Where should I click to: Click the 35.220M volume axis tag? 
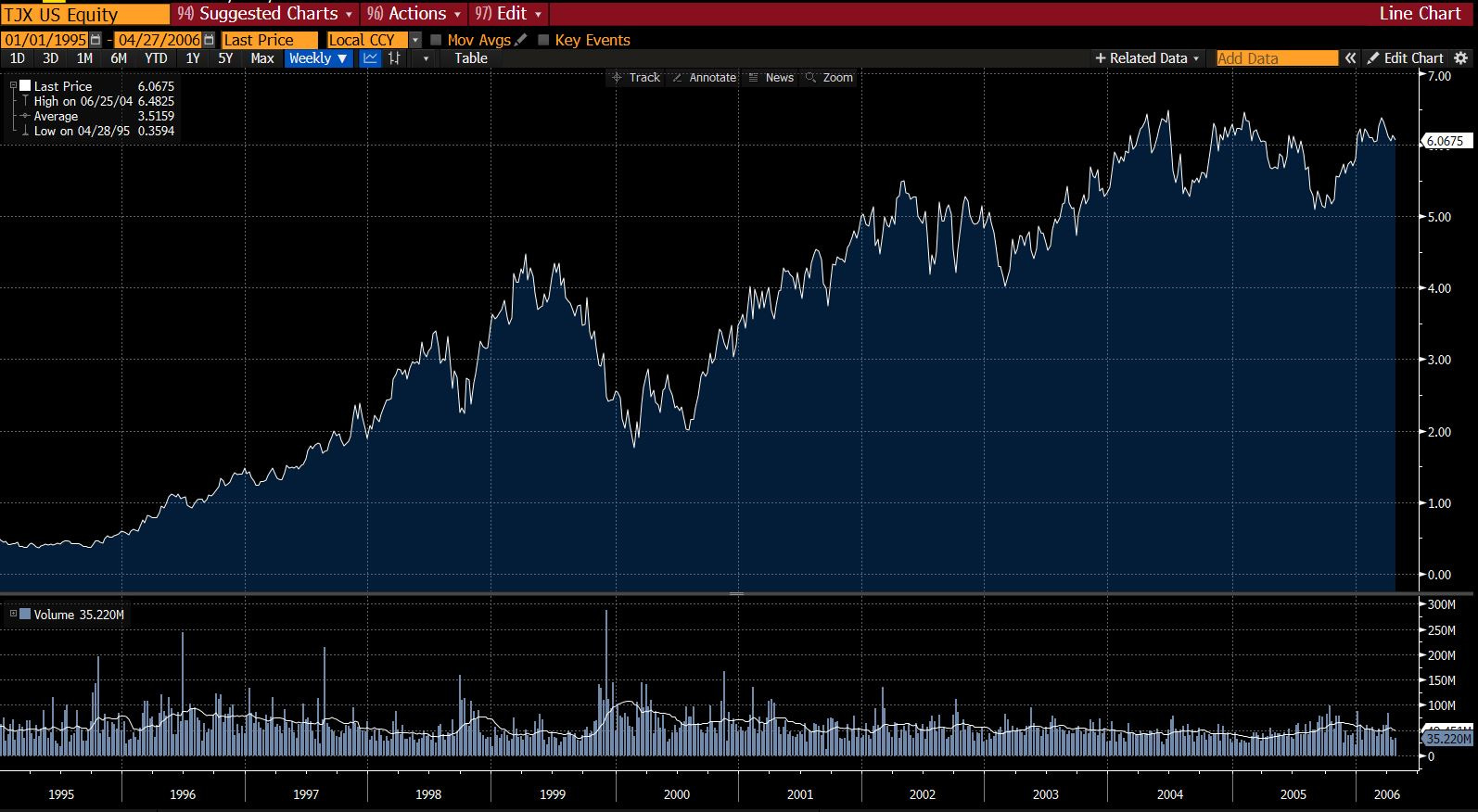pyautogui.click(x=1447, y=739)
